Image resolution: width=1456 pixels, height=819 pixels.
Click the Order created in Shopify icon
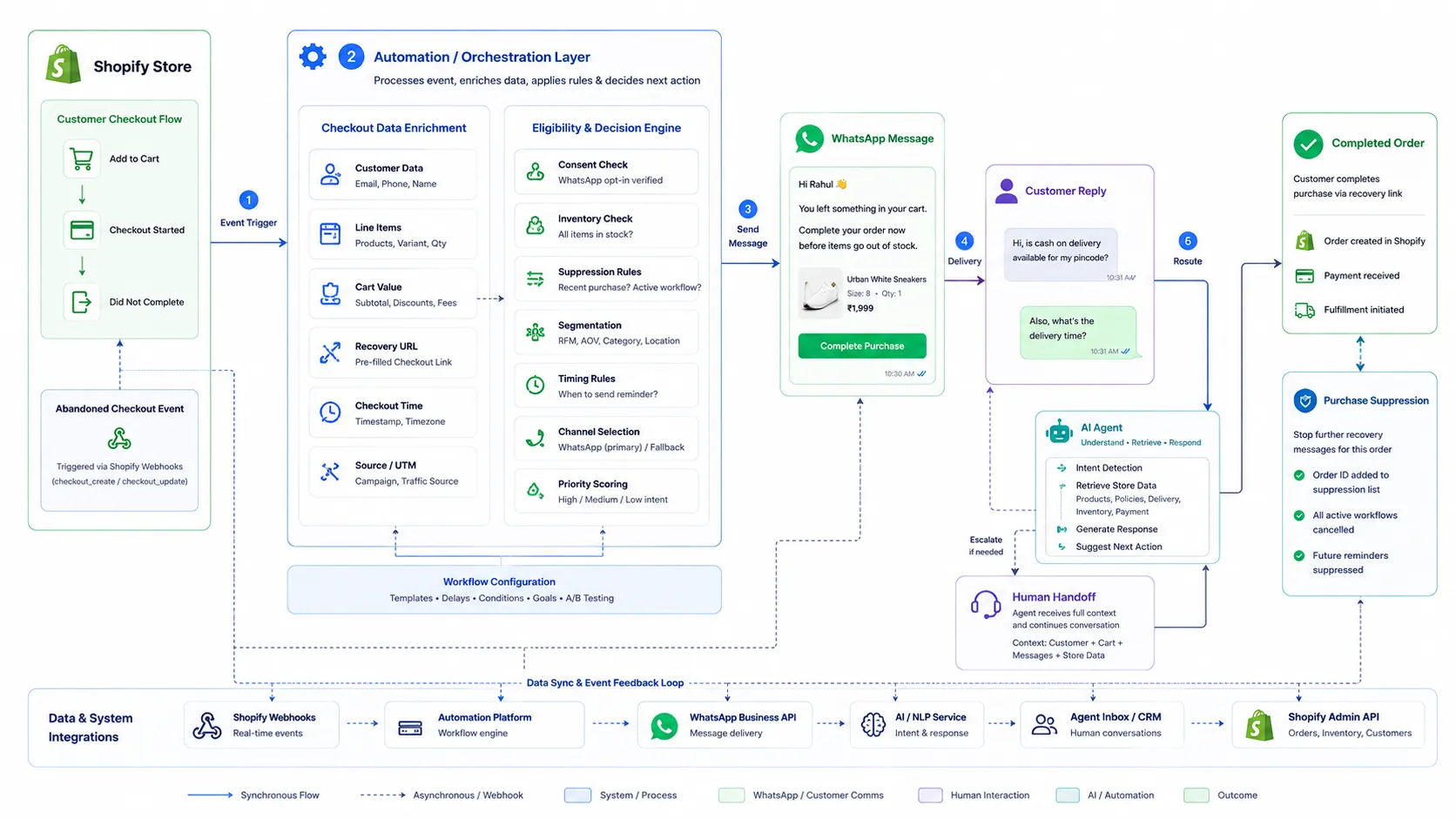click(1304, 240)
